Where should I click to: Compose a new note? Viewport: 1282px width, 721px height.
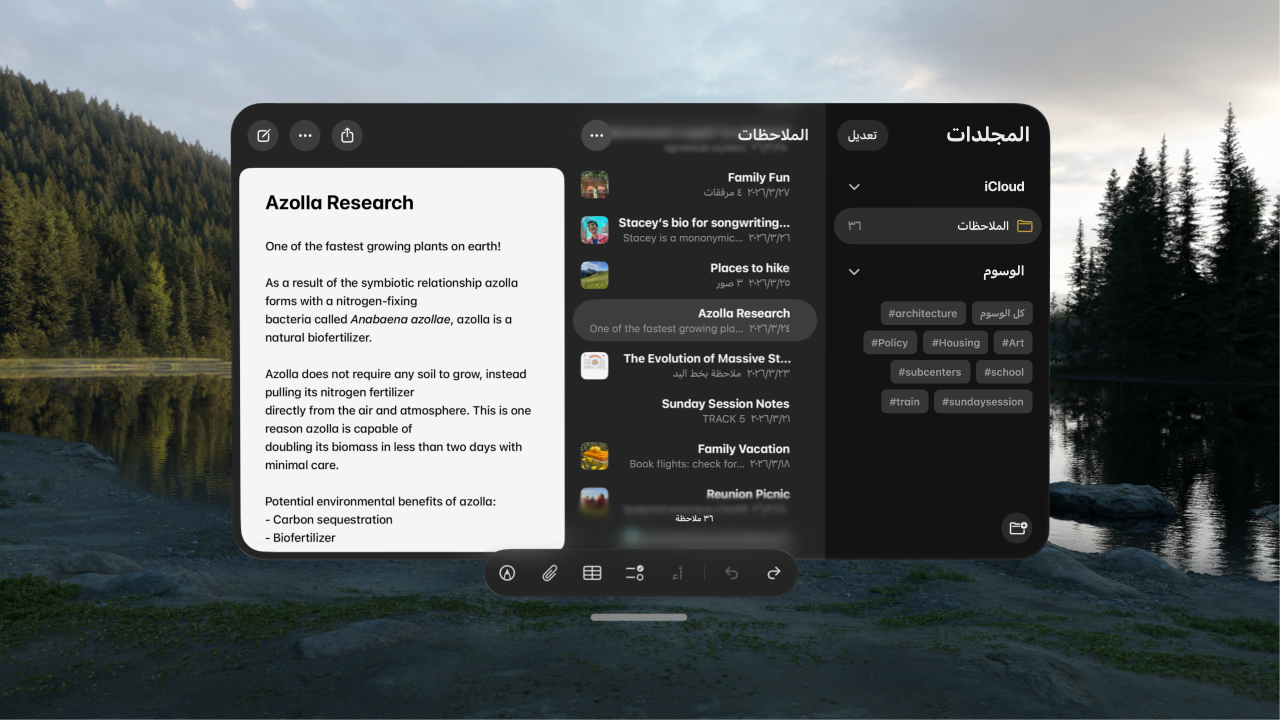click(264, 135)
